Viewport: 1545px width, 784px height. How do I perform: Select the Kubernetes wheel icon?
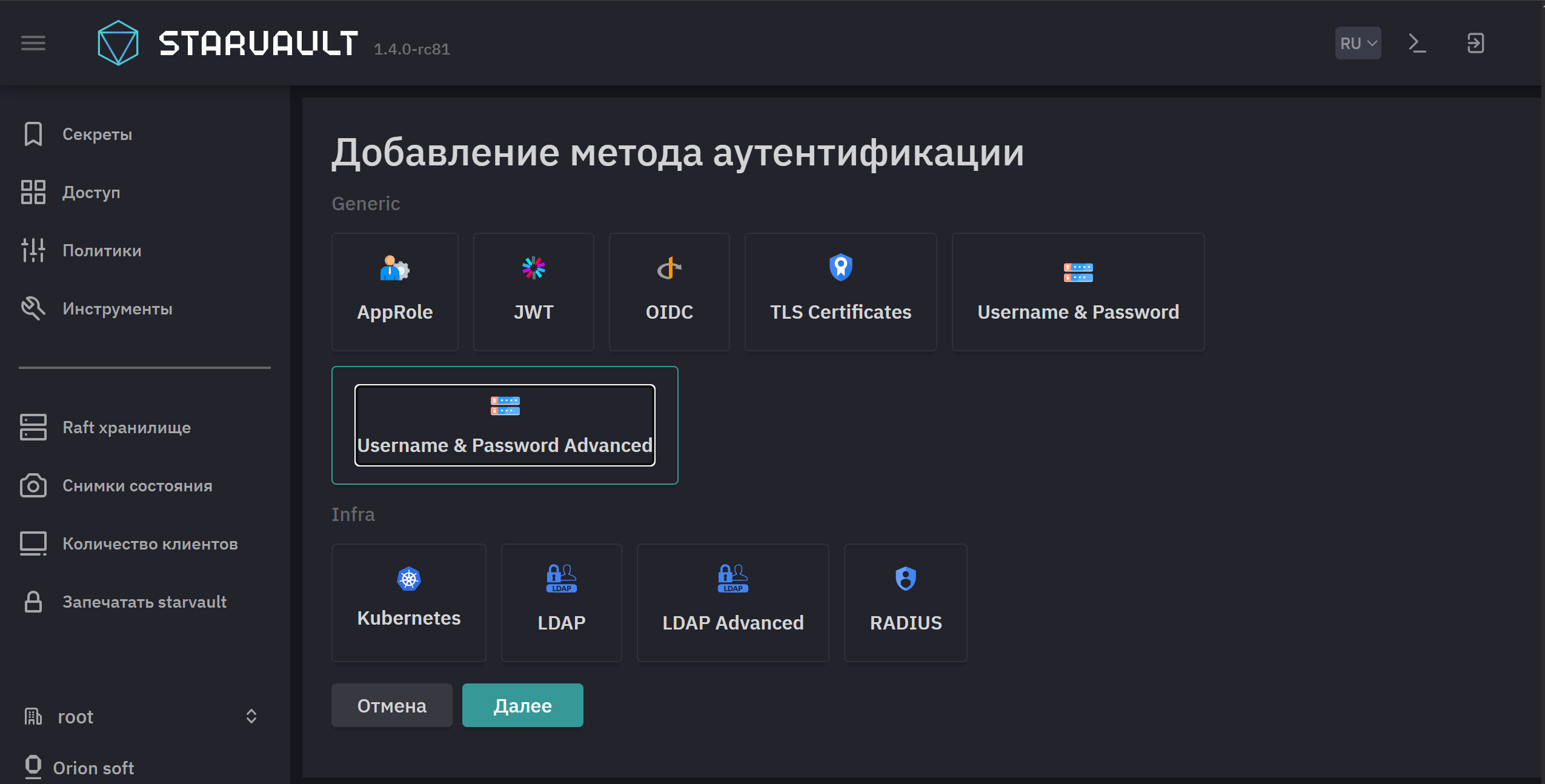click(x=409, y=579)
